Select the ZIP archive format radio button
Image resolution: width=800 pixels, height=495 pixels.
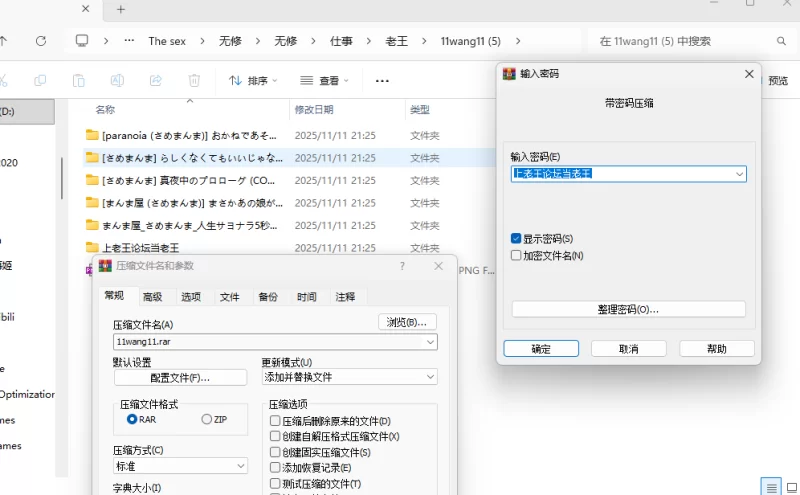(207, 419)
